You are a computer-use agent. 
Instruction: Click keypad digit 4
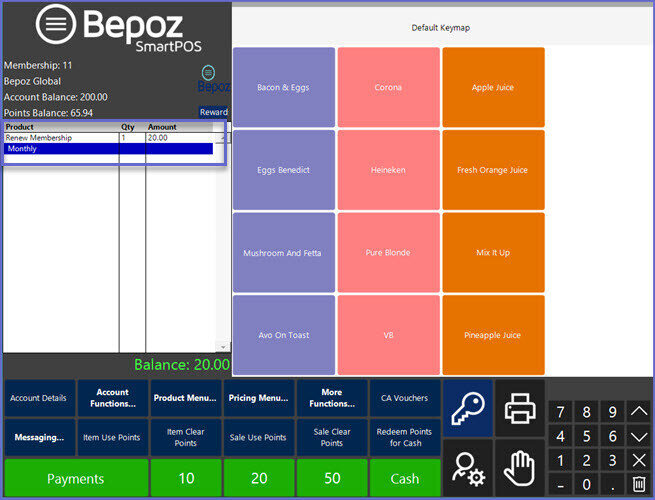[x=561, y=436]
